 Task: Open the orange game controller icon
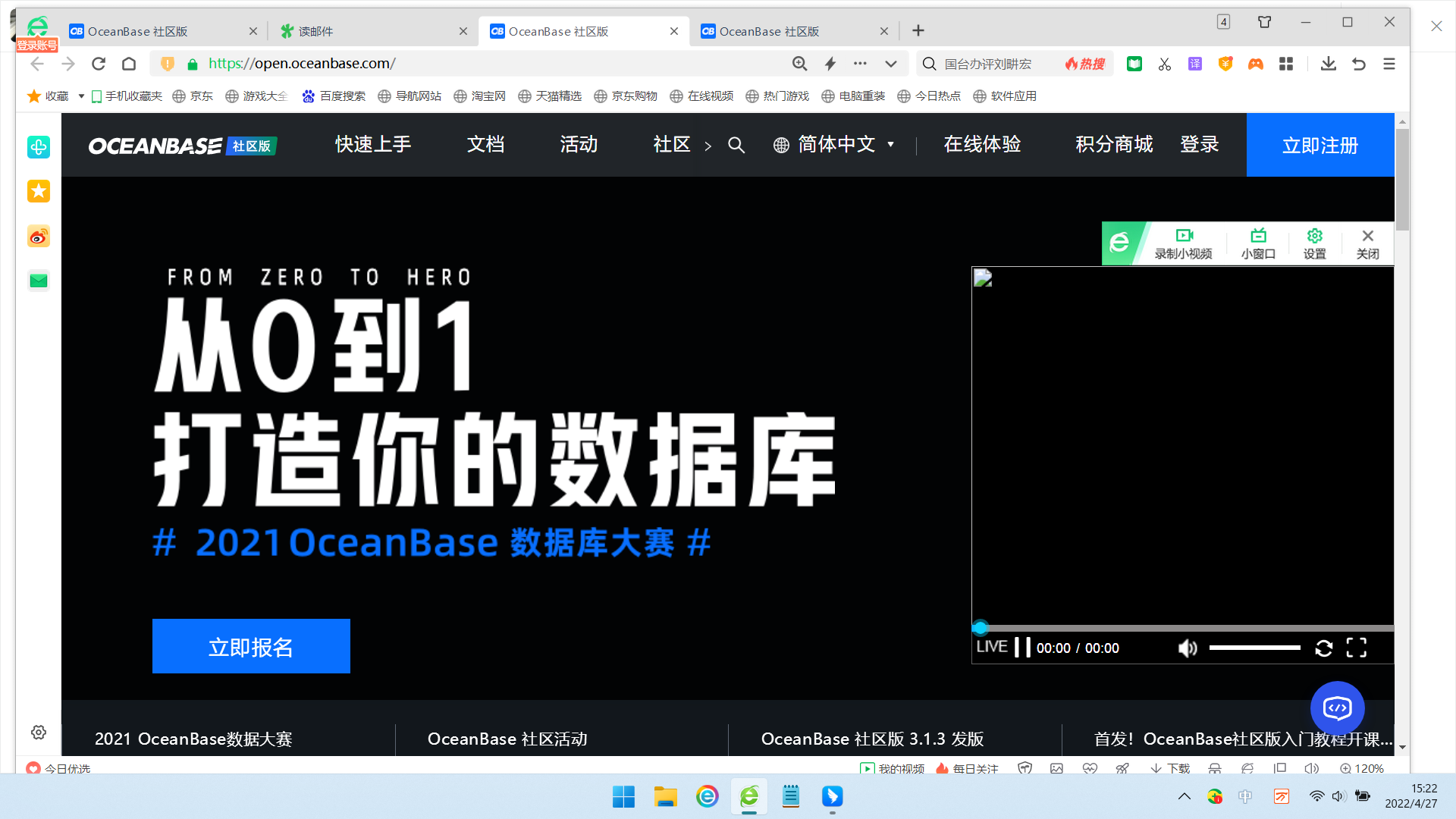tap(1256, 64)
